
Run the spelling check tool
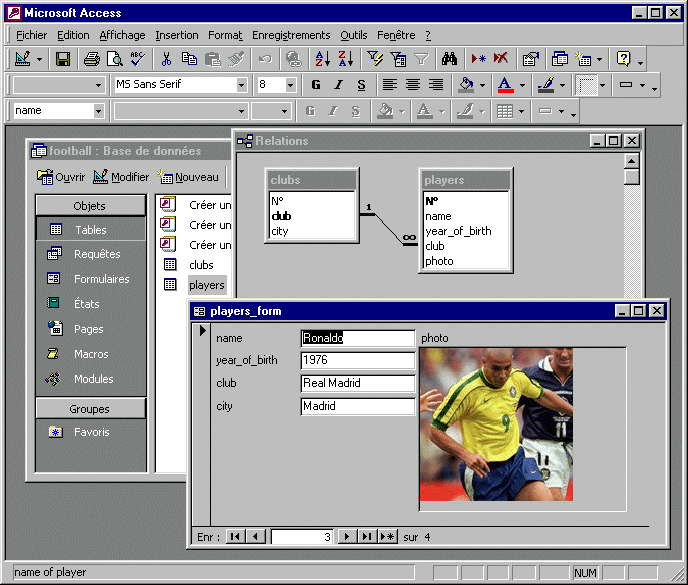pyautogui.click(x=136, y=59)
